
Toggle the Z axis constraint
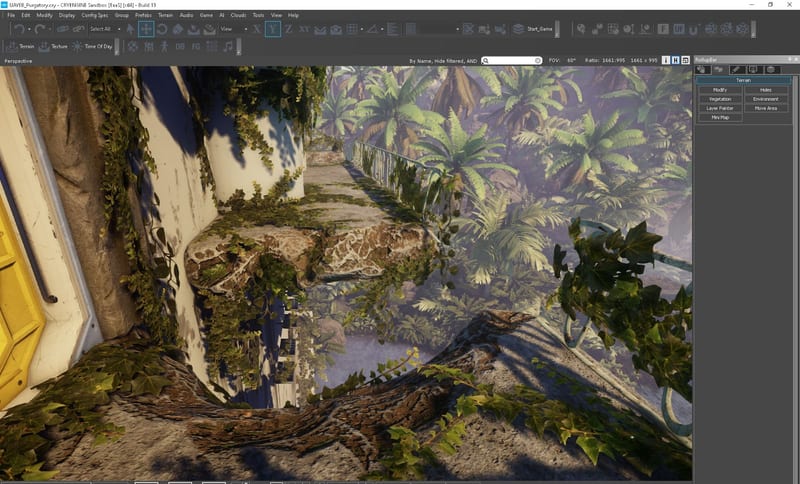(x=288, y=29)
